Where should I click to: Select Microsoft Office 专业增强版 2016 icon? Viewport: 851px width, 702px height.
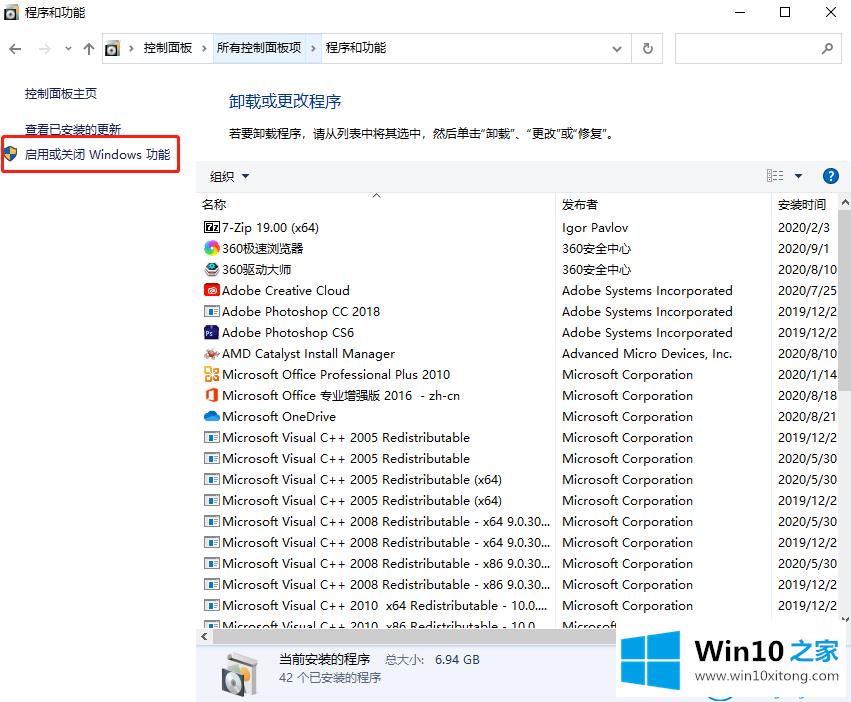click(x=212, y=395)
